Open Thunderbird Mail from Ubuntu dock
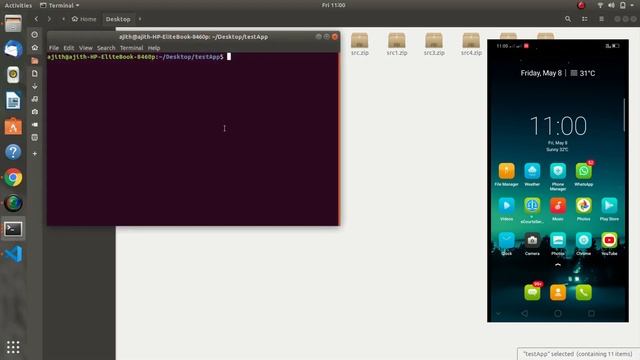Image resolution: width=640 pixels, height=360 pixels. point(13,49)
